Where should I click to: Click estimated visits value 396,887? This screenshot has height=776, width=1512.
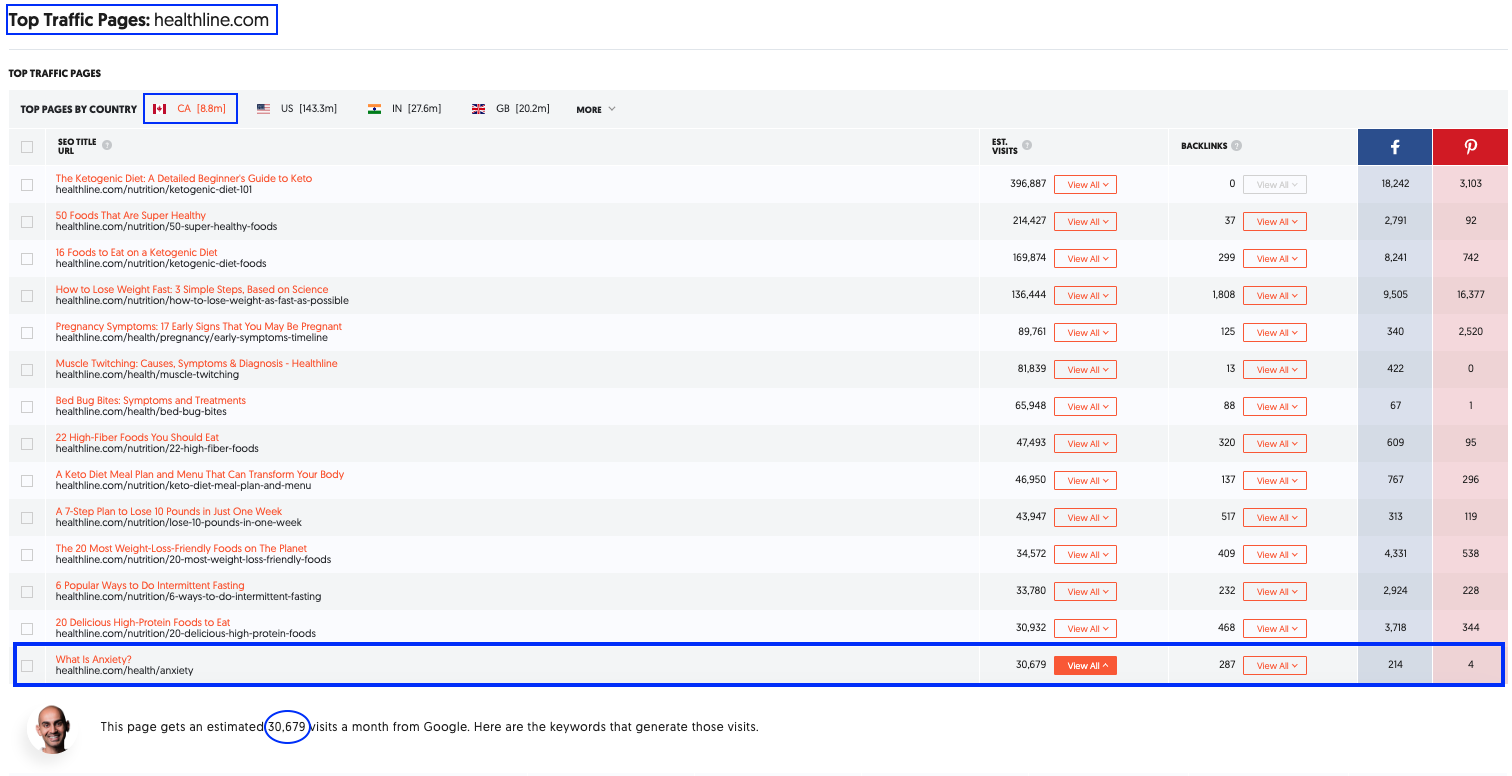(x=1028, y=184)
